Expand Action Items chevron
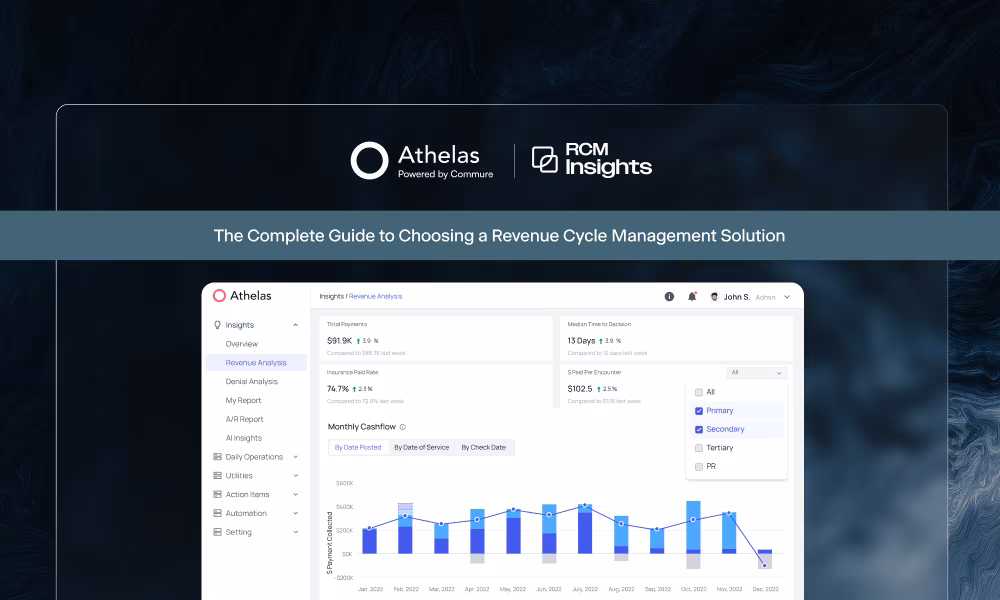Screen dimensions: 1000x600 pos(295,495)
